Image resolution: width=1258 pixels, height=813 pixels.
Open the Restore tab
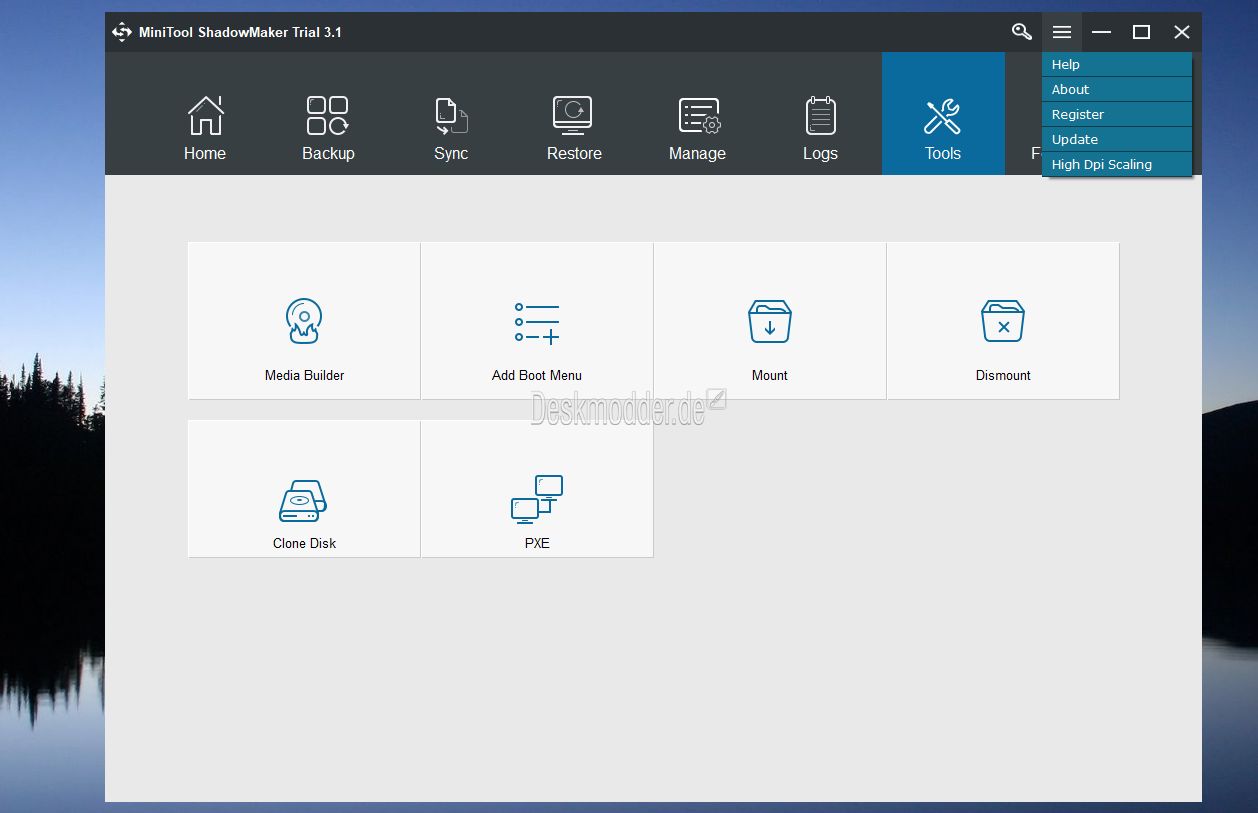click(574, 128)
